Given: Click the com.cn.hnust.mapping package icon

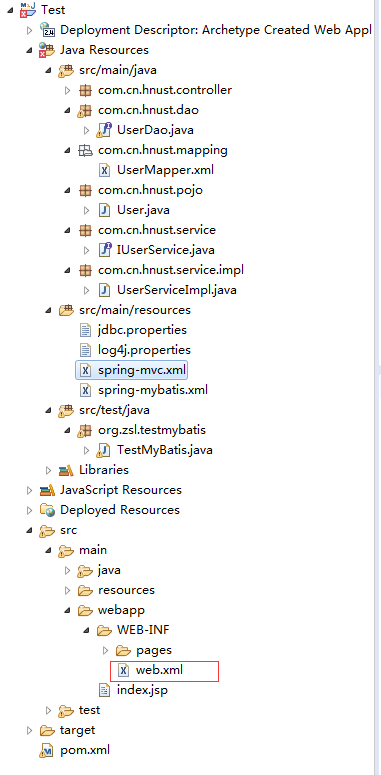Looking at the screenshot, I should point(85,150).
